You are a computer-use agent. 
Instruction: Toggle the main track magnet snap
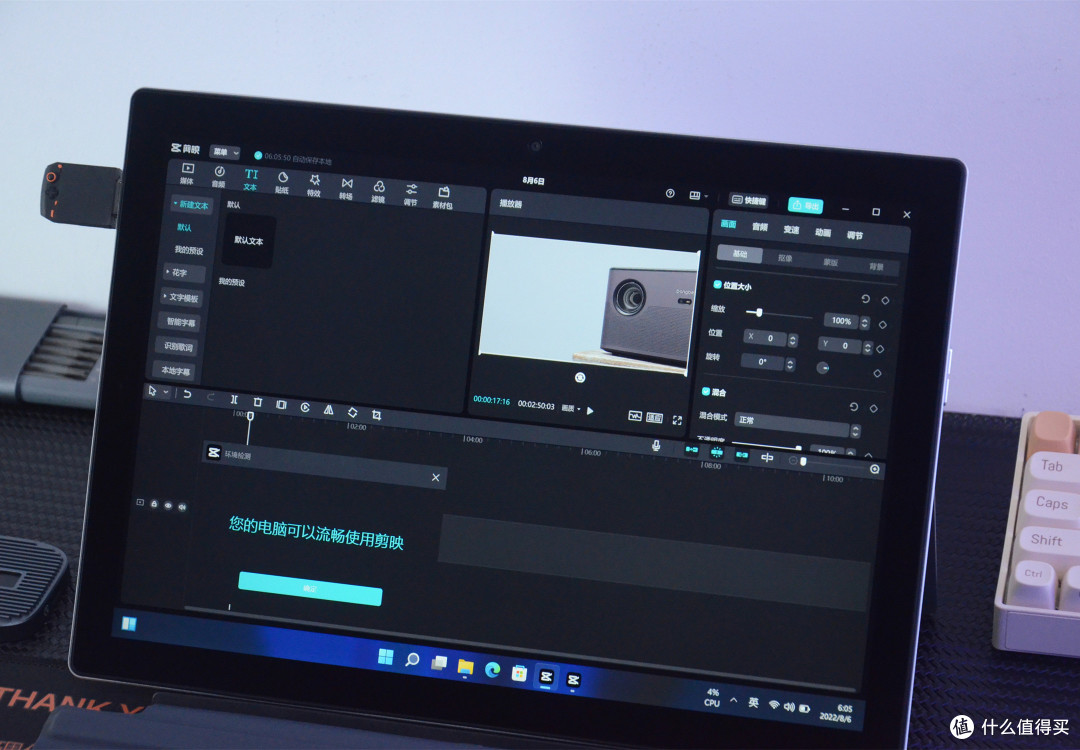click(692, 450)
